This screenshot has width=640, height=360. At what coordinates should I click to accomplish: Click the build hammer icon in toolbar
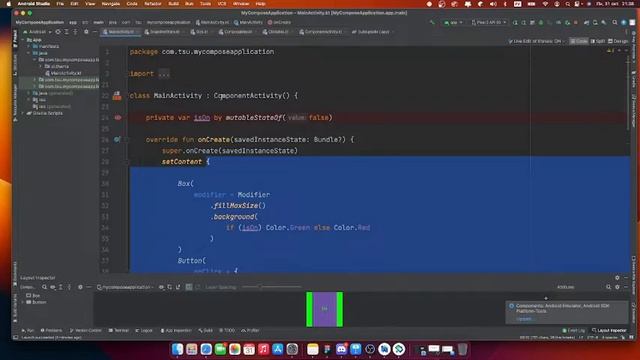click(432, 22)
